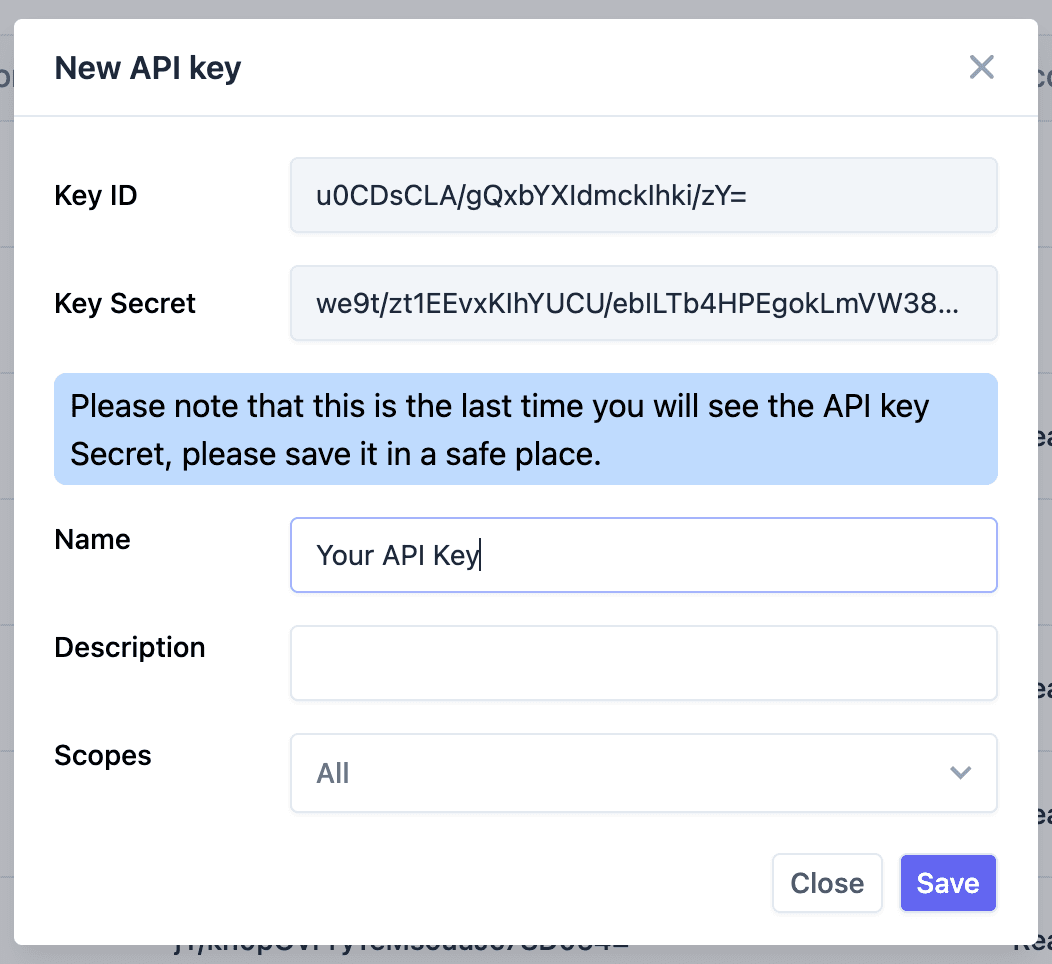Click the chevron icon on Scopes selector

point(960,772)
